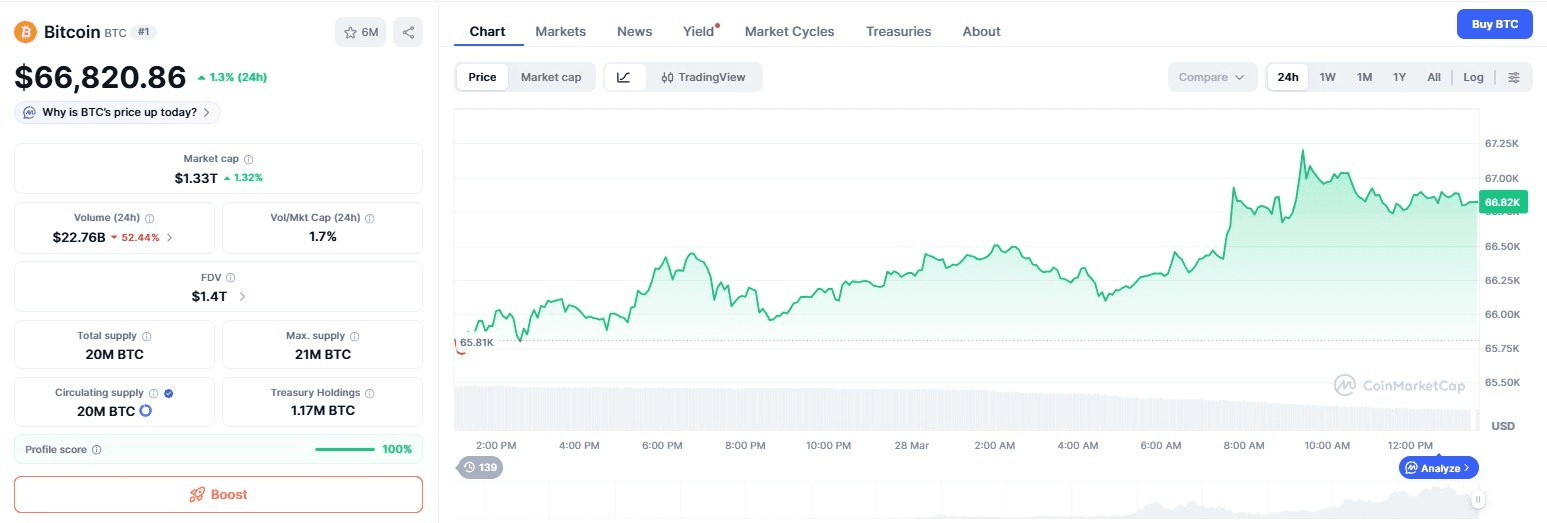Click the Treasury Holdings info icon
1547x523 pixels.
370,393
